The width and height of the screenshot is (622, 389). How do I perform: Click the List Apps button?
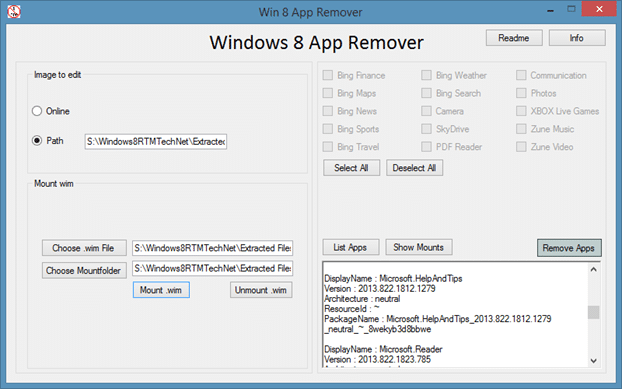[351, 247]
